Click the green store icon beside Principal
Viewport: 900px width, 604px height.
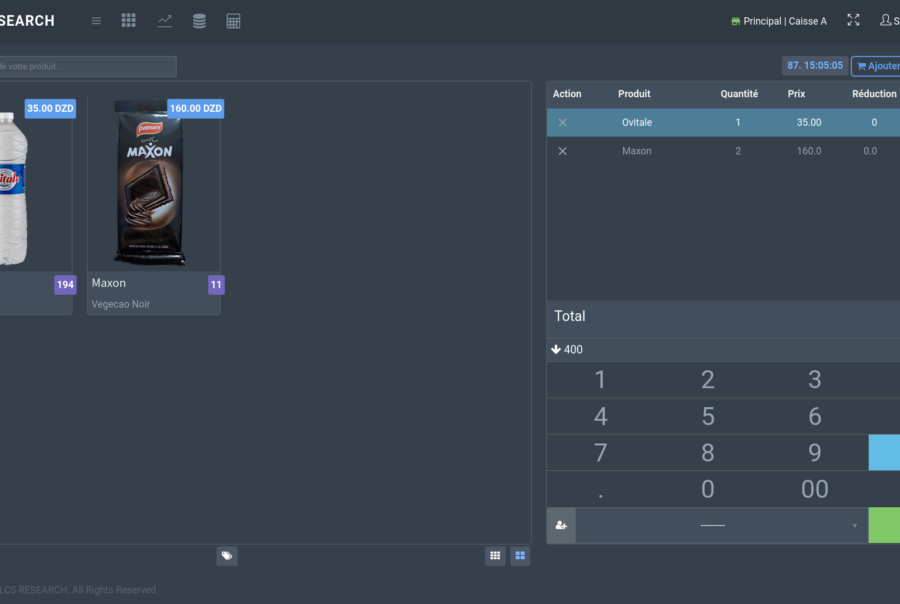click(735, 21)
